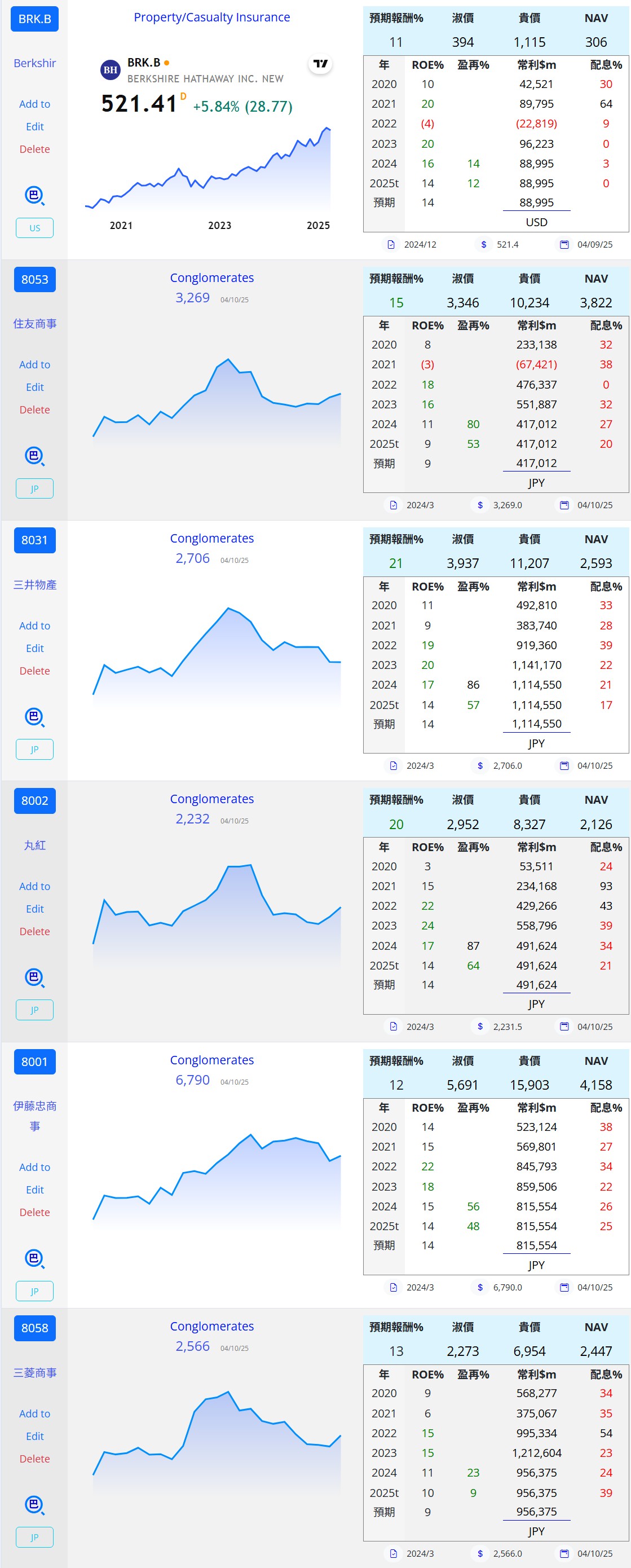Click 8053 dollar price icon

480,505
